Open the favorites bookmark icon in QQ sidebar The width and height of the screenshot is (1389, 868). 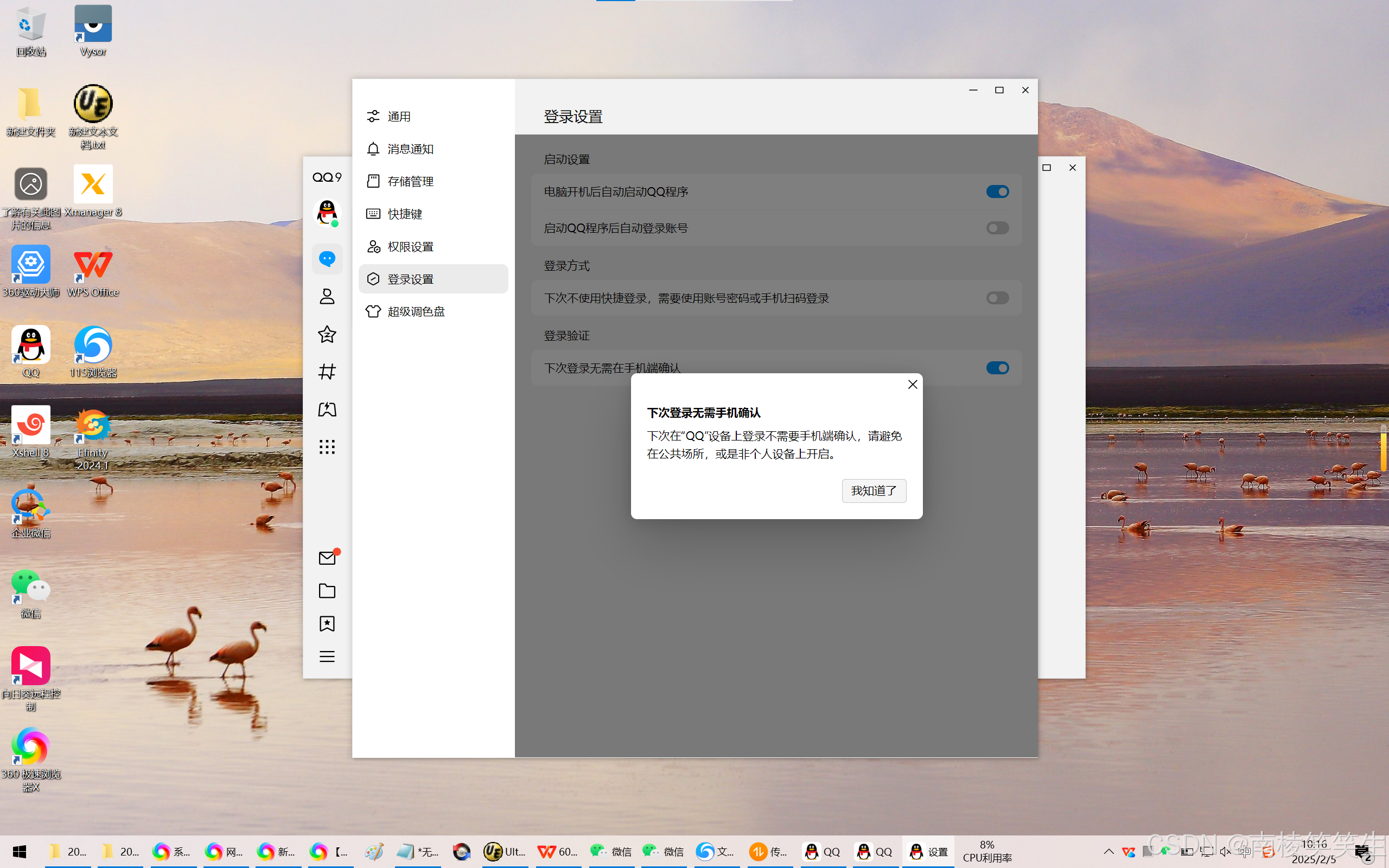[327, 623]
